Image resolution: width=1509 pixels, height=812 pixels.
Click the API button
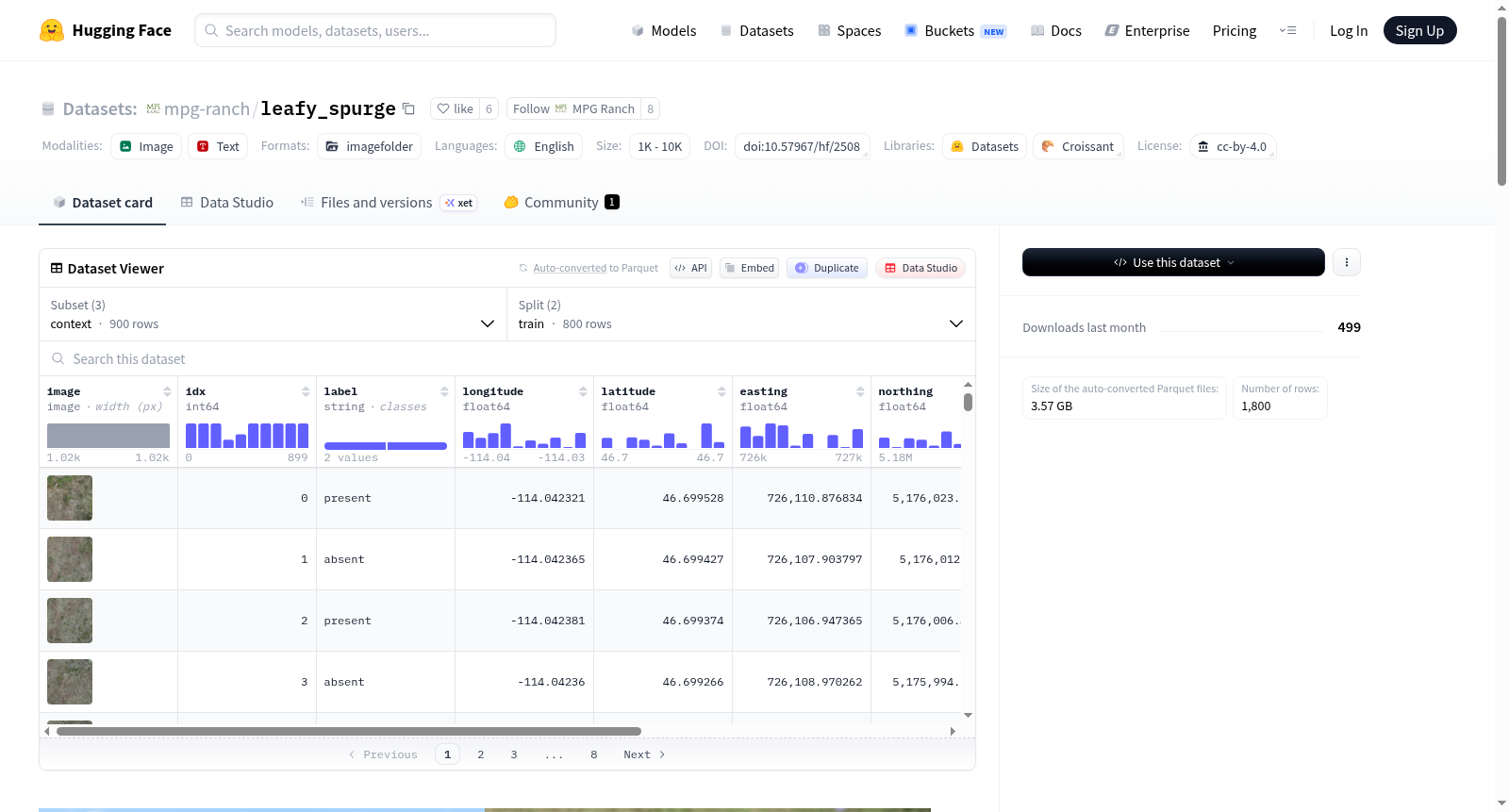(690, 268)
